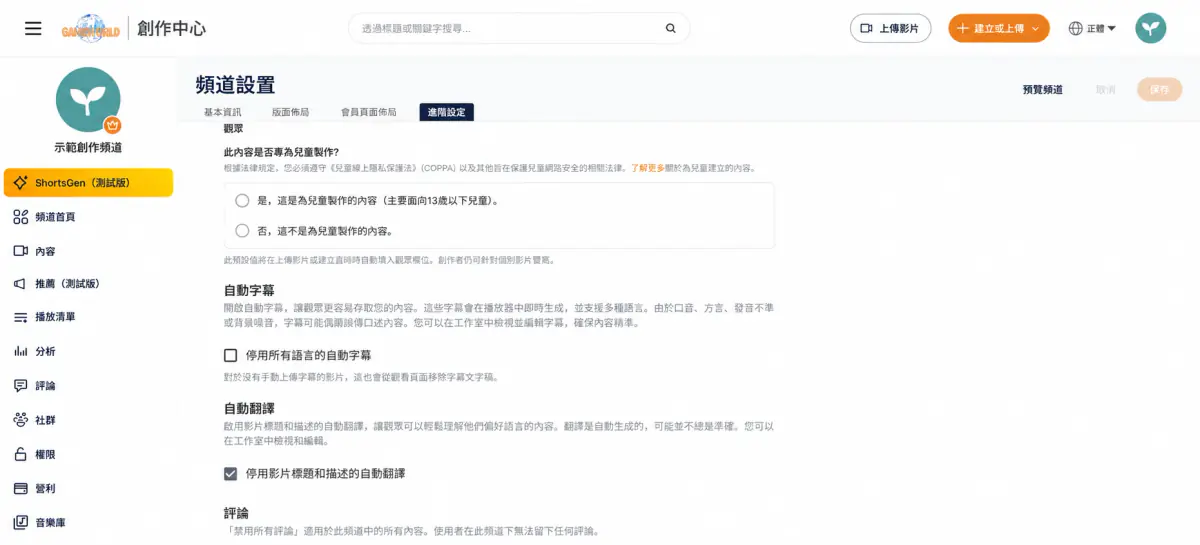This screenshot has width=1200, height=545.
Task: Open the profile avatar in the header
Action: [1150, 28]
